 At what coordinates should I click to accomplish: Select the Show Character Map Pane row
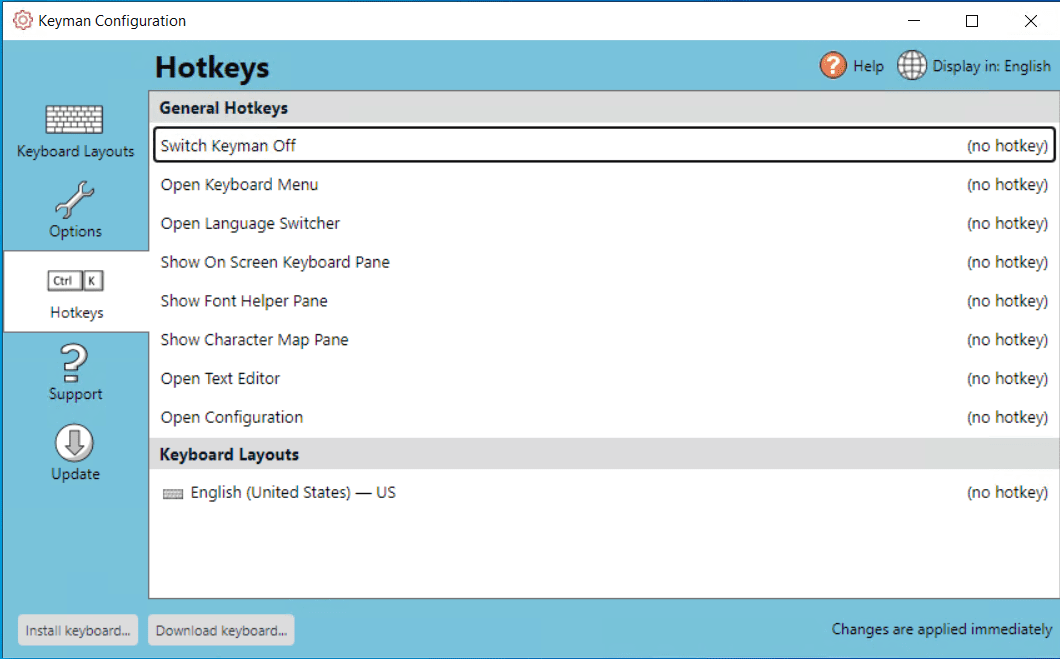point(604,339)
